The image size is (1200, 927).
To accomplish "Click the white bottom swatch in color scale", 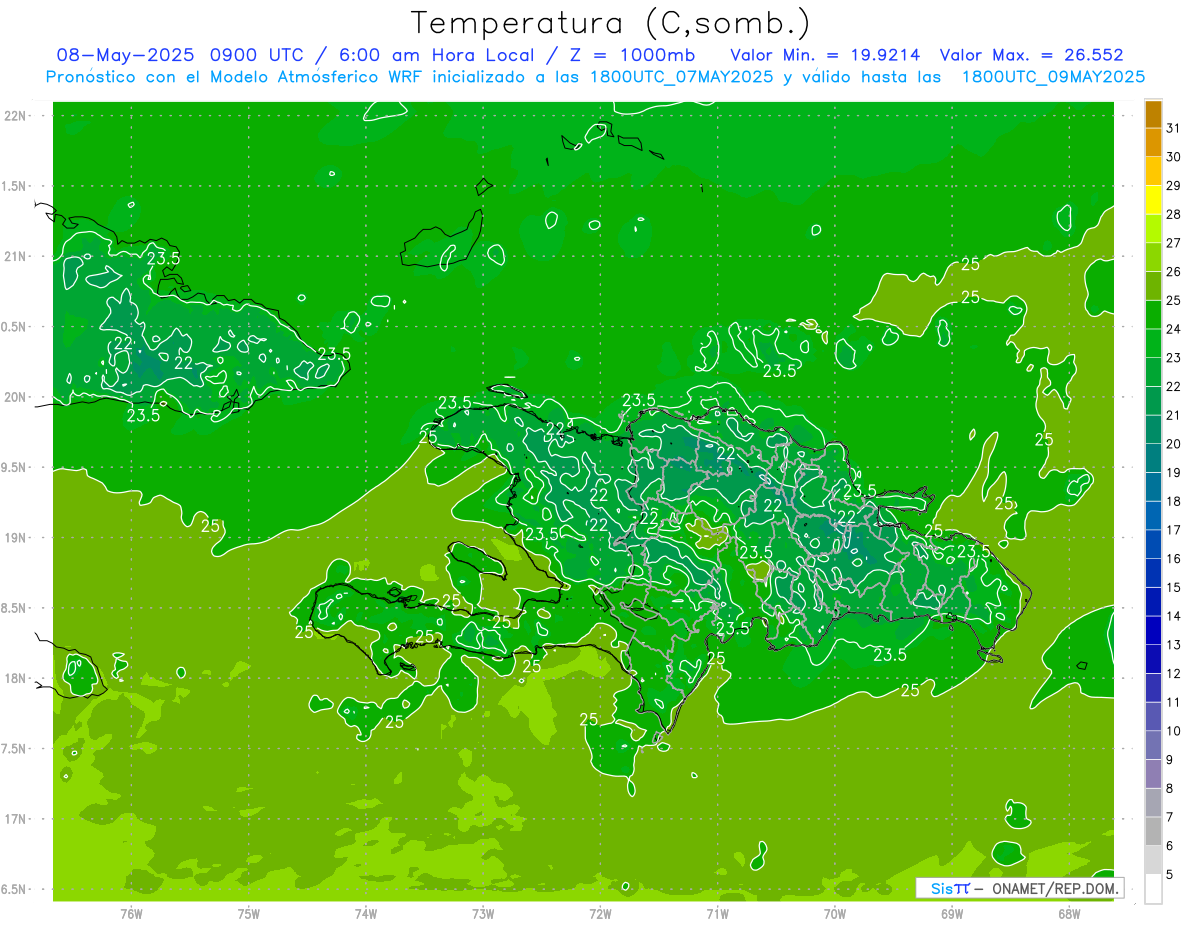I will pos(1153,889).
